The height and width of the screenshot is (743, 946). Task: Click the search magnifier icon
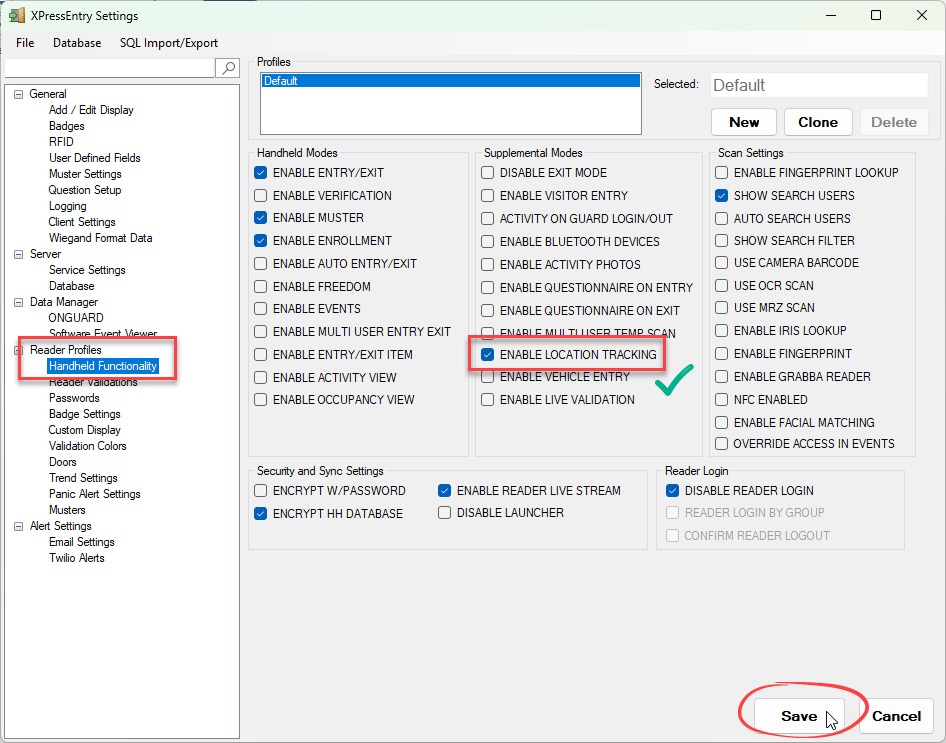click(228, 68)
